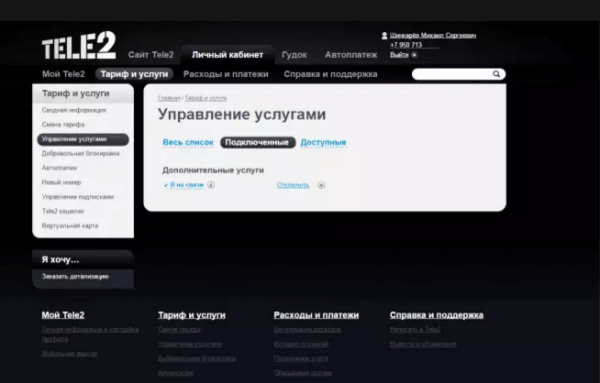Viewport: 600px width, 383px height.
Task: Click the Главная breadcrumb link
Action: [169, 98]
